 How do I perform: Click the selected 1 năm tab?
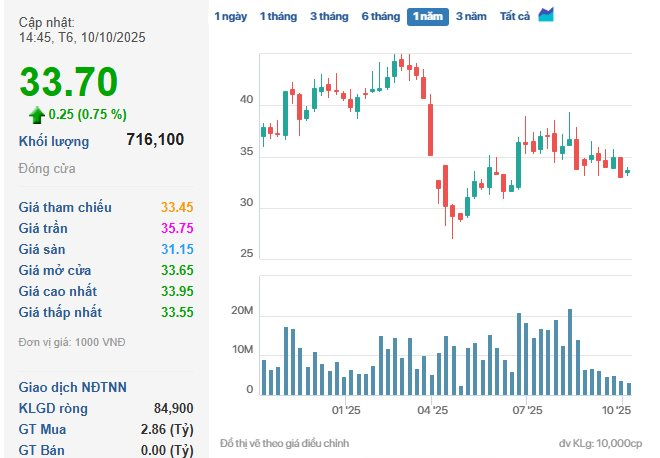pyautogui.click(x=428, y=17)
